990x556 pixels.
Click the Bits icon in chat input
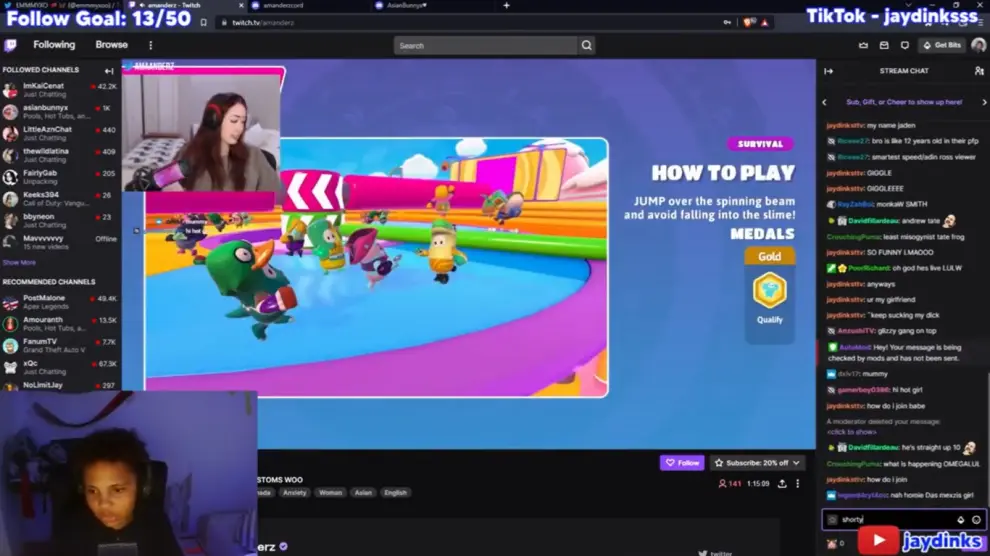960,520
